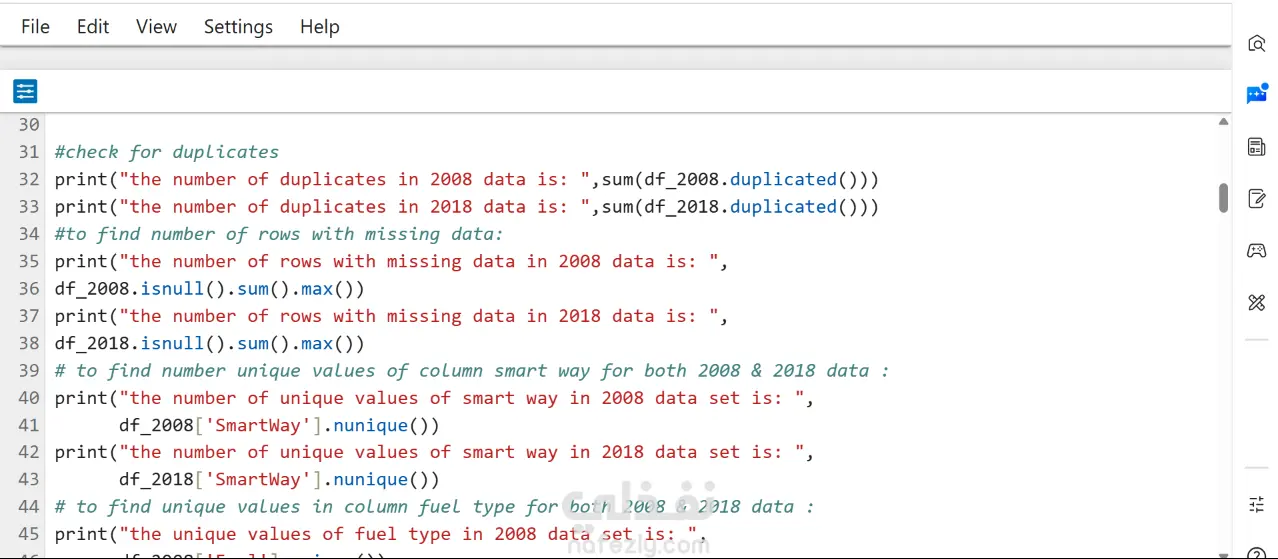The height and width of the screenshot is (559, 1278).
Task: Open the Edit menu
Action: click(x=93, y=27)
